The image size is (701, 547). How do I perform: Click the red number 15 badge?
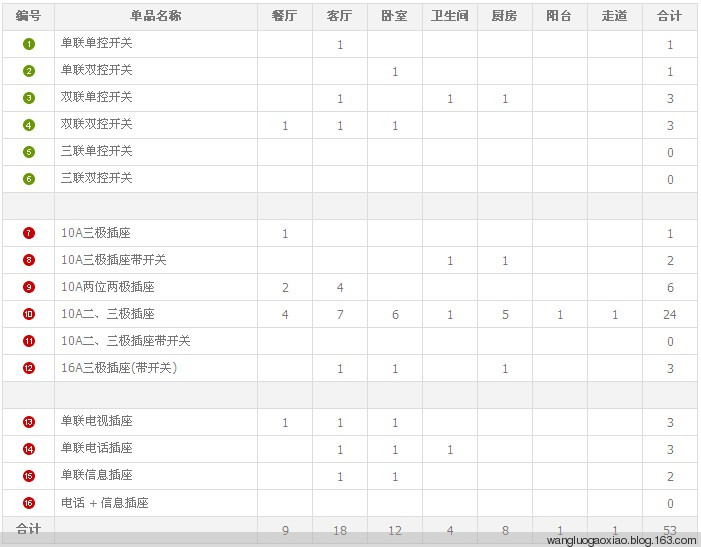tap(29, 476)
